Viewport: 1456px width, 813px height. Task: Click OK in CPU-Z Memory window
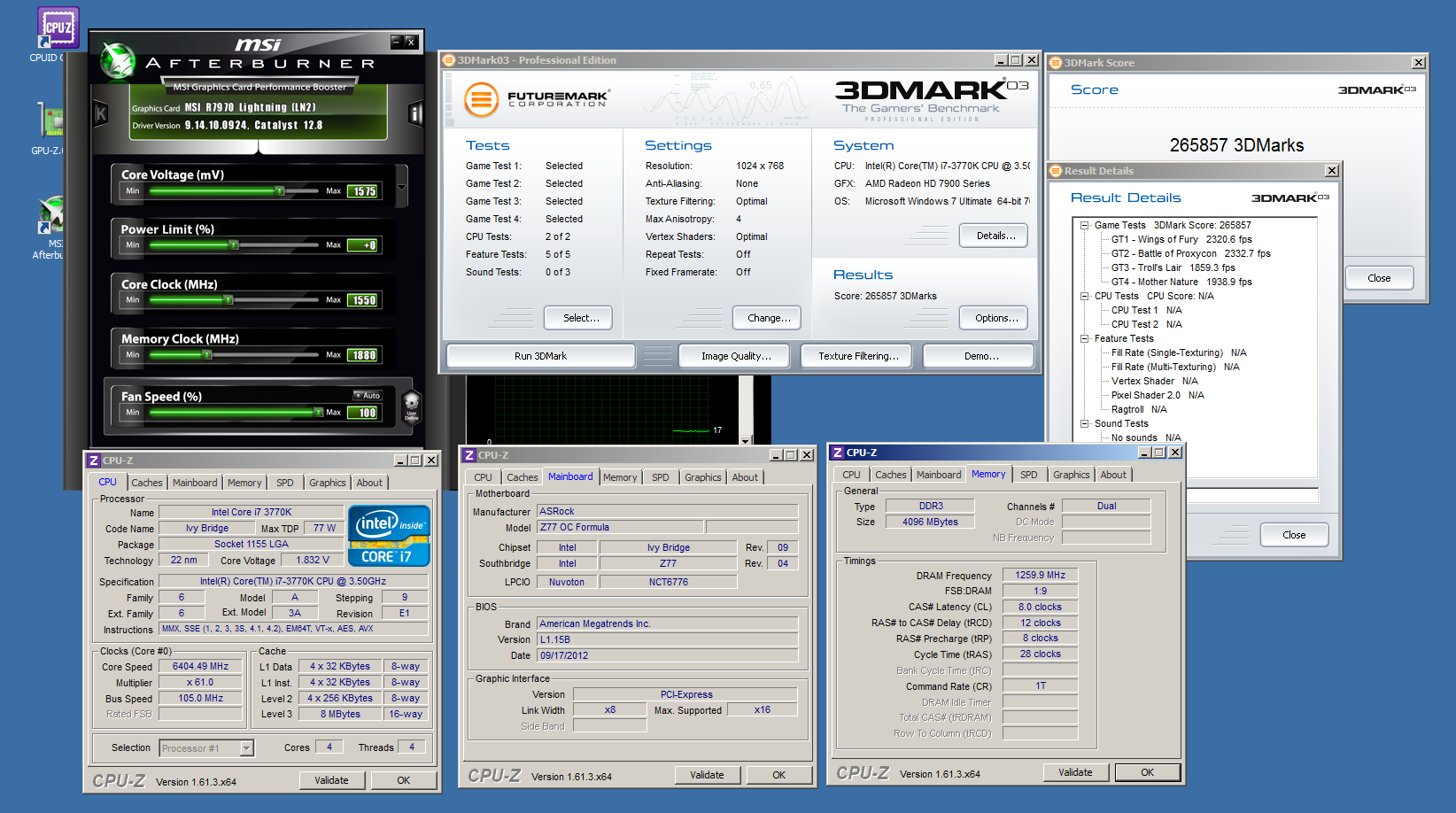[x=1147, y=772]
